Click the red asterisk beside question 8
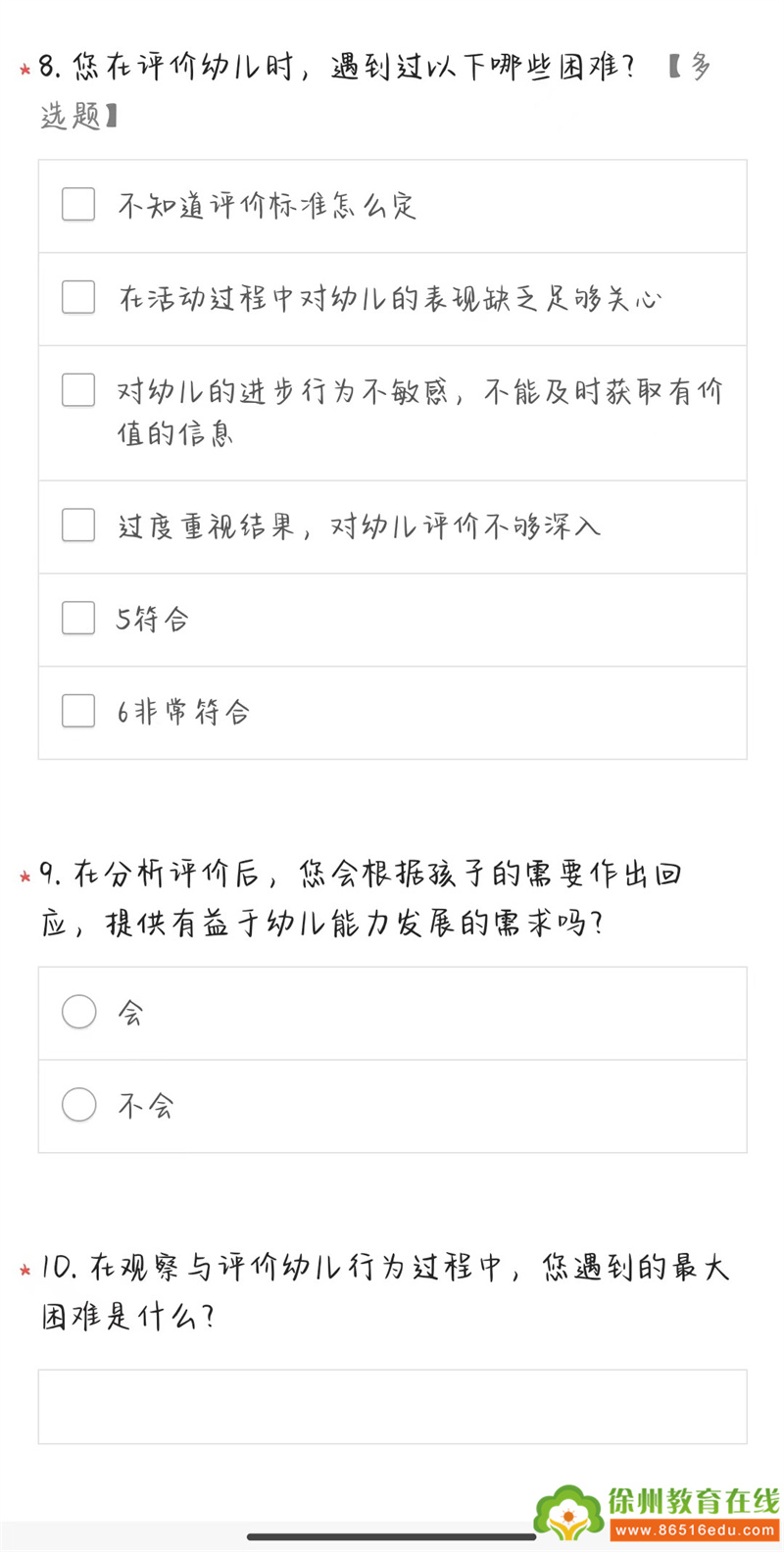The width and height of the screenshot is (784, 1552). pyautogui.click(x=24, y=70)
